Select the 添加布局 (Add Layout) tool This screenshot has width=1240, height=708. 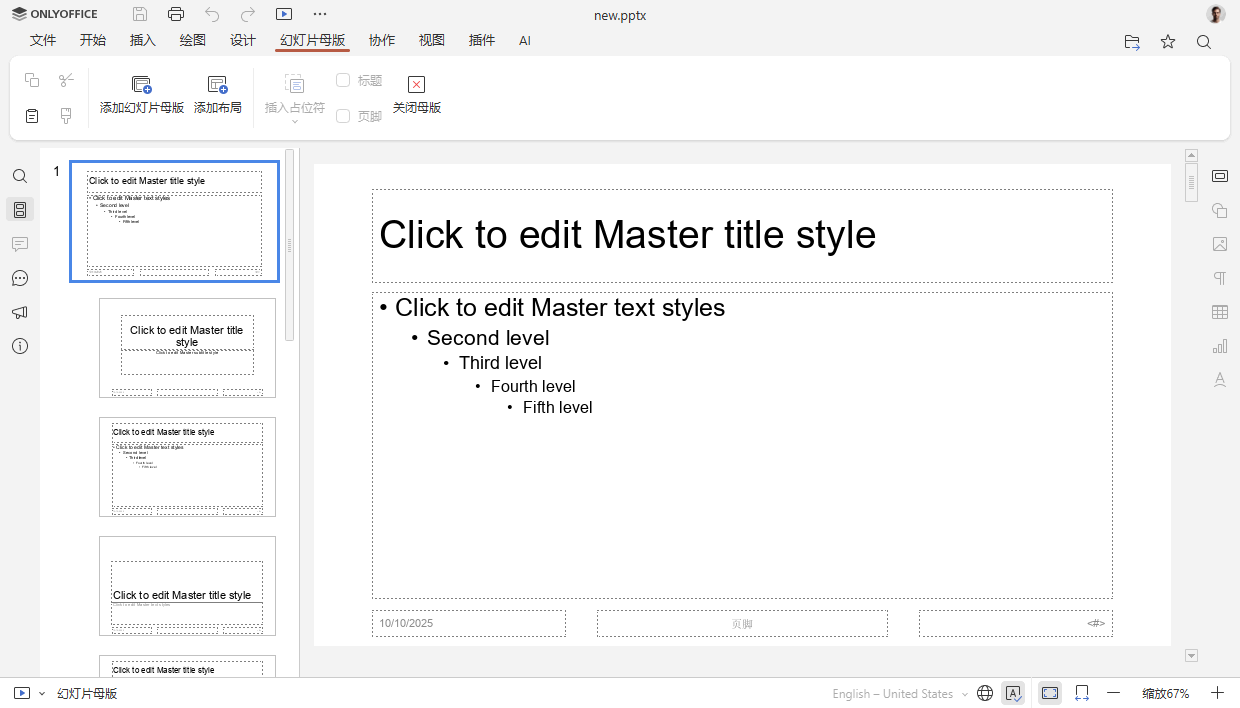(217, 94)
